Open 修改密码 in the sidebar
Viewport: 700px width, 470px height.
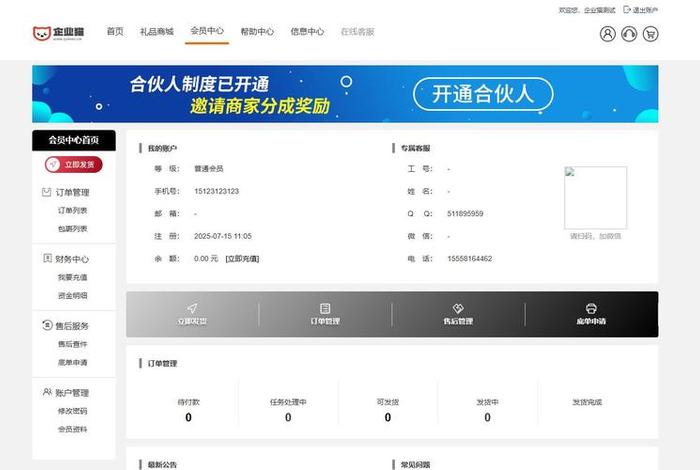[x=72, y=412]
